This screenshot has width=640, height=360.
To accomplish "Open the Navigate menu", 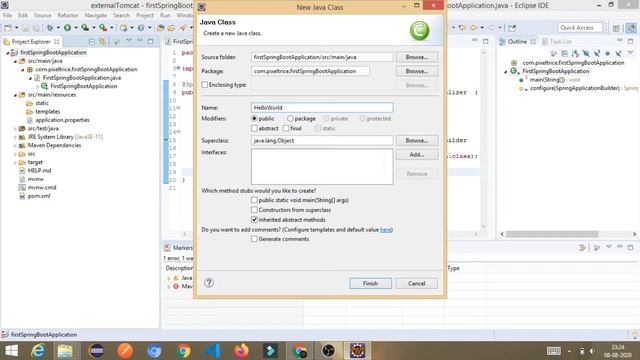I will pos(96,15).
